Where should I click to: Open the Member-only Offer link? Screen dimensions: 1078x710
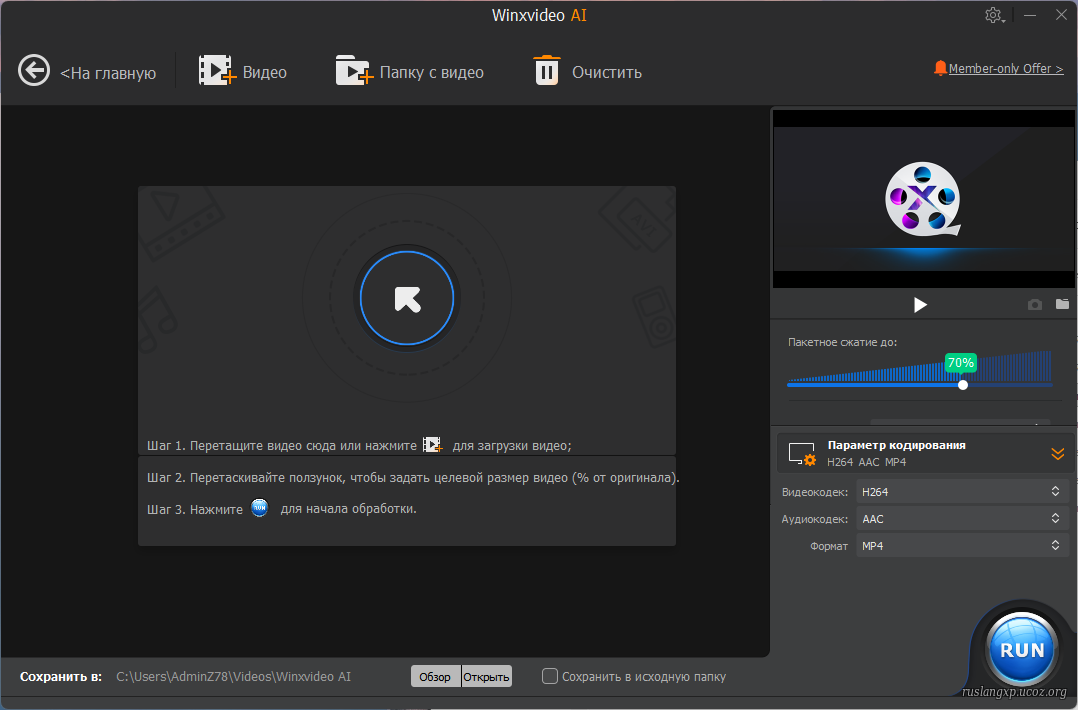pyautogui.click(x=1005, y=69)
